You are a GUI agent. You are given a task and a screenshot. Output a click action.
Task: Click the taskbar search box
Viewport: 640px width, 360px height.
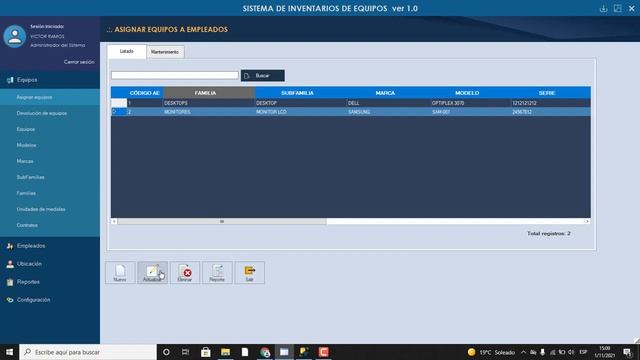click(88, 352)
